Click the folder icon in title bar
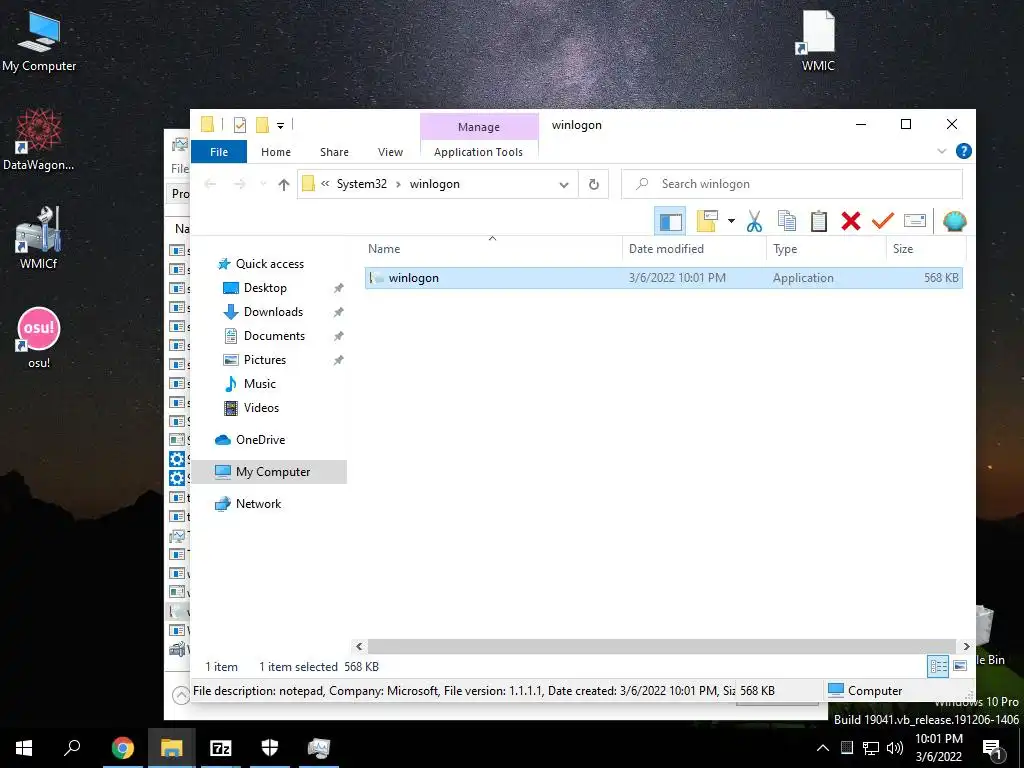 click(207, 124)
